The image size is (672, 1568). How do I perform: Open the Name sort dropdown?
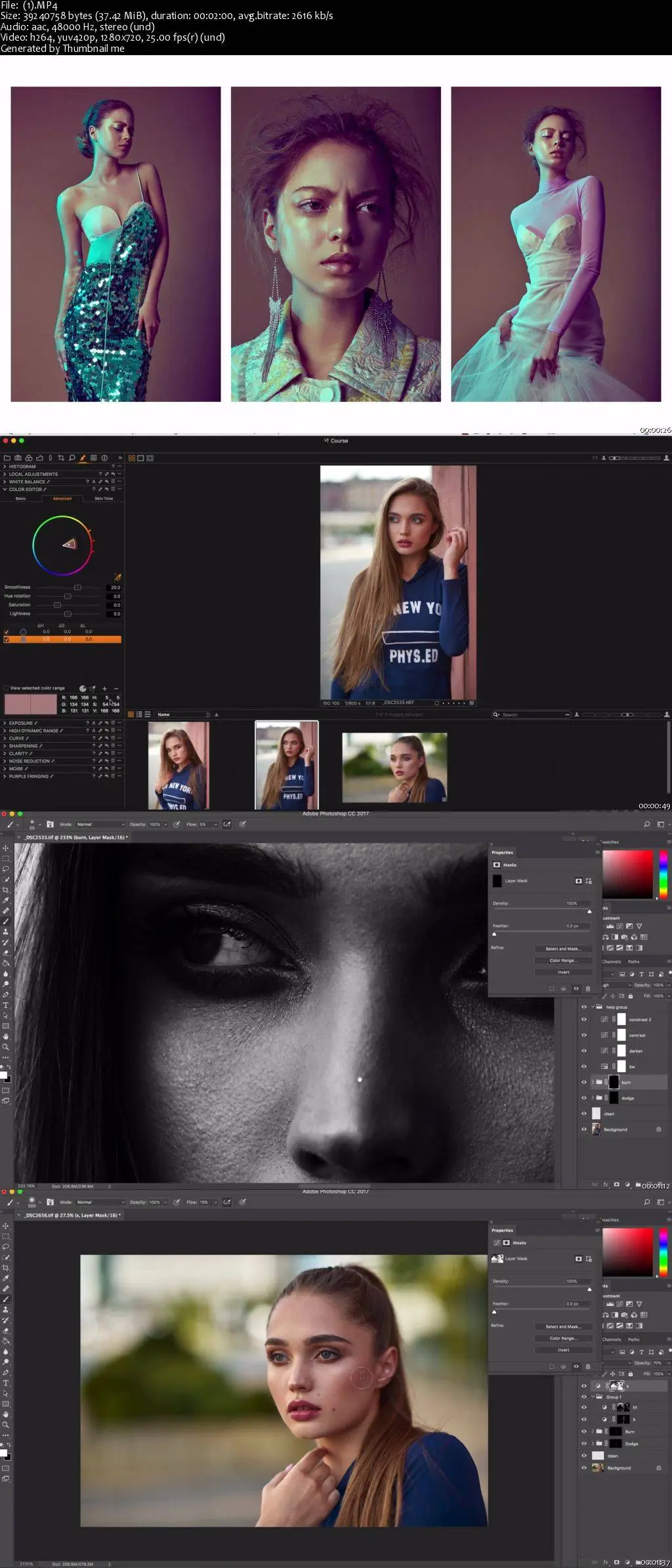coord(184,714)
